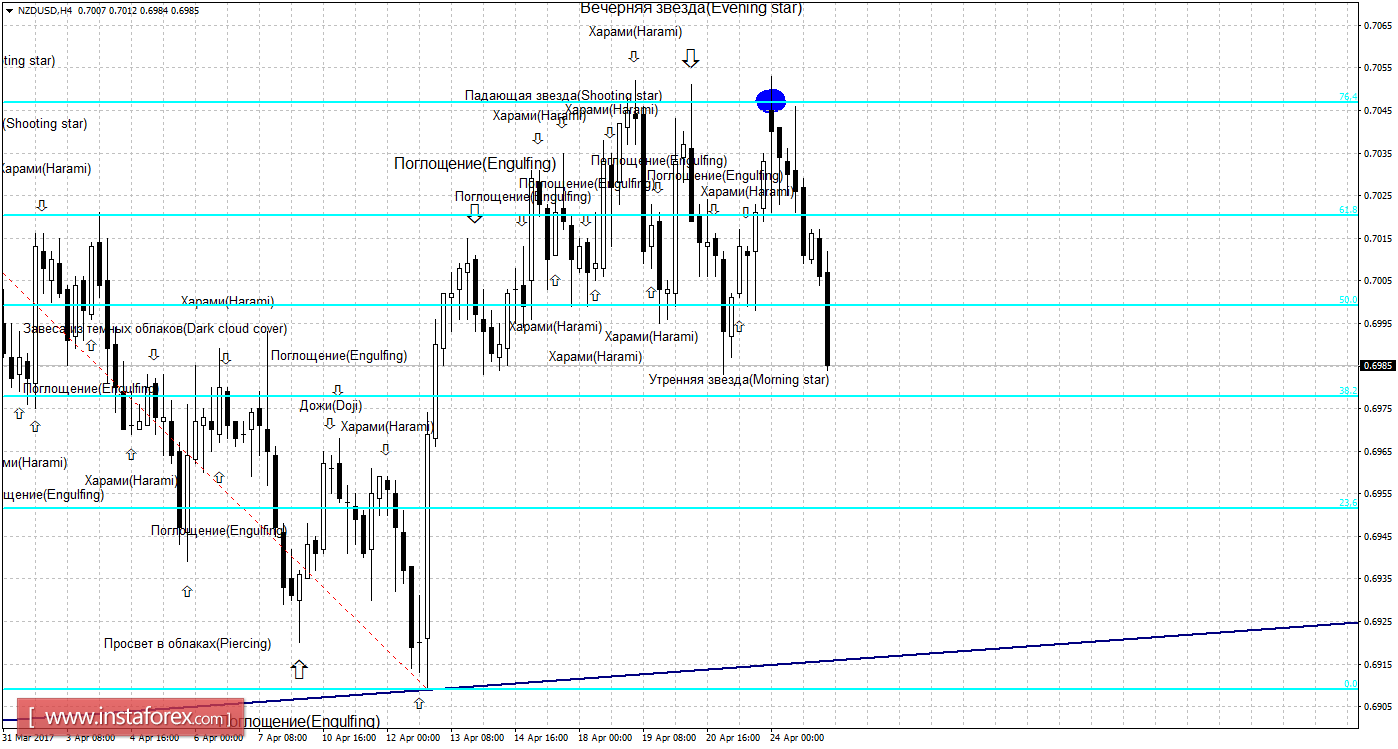Click the 0.6905 price scale value
Viewport: 1398px width, 749px height.
pos(1377,707)
